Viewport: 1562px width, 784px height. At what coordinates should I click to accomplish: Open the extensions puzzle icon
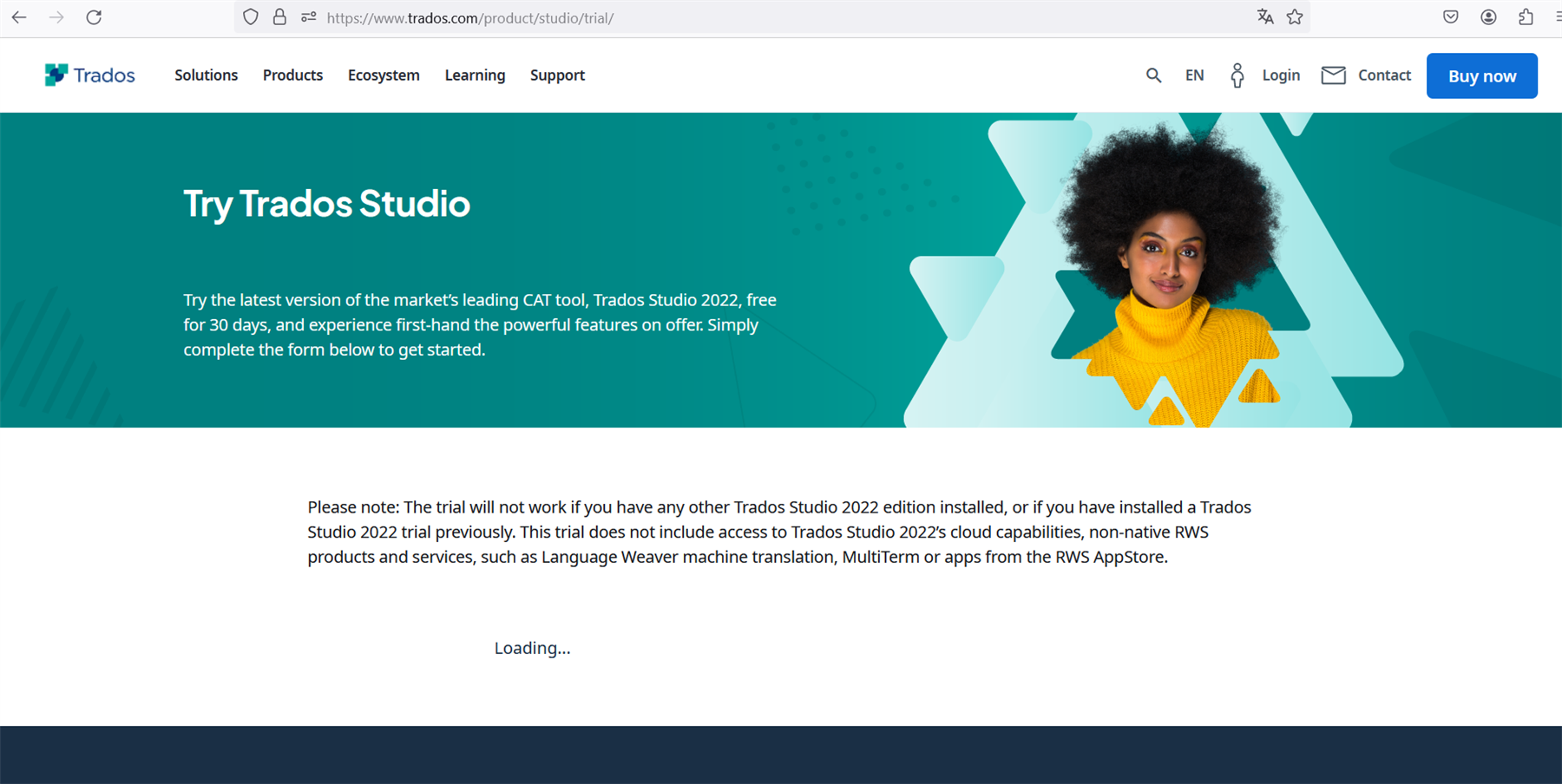pyautogui.click(x=1526, y=17)
